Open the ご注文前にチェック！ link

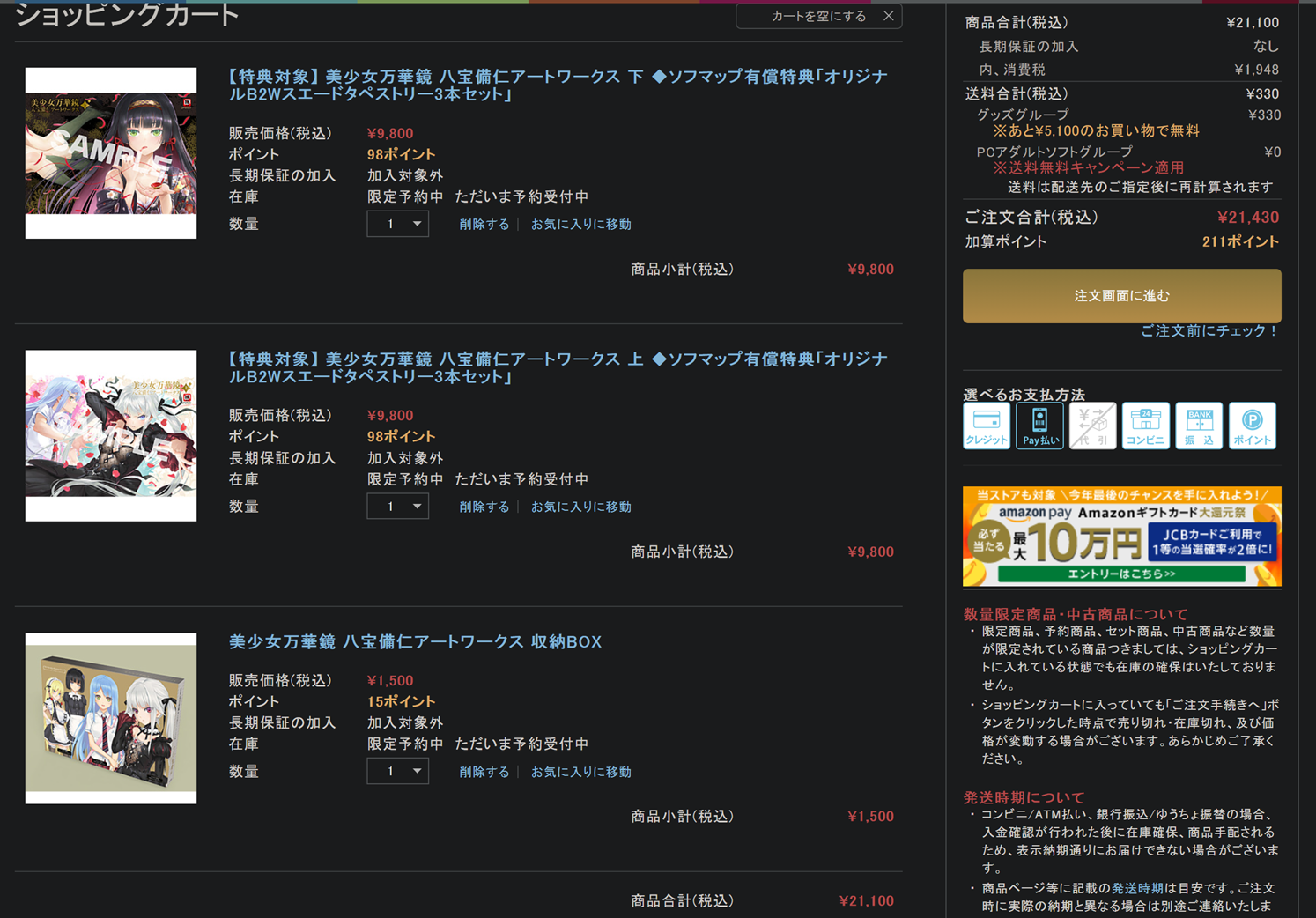(1209, 331)
